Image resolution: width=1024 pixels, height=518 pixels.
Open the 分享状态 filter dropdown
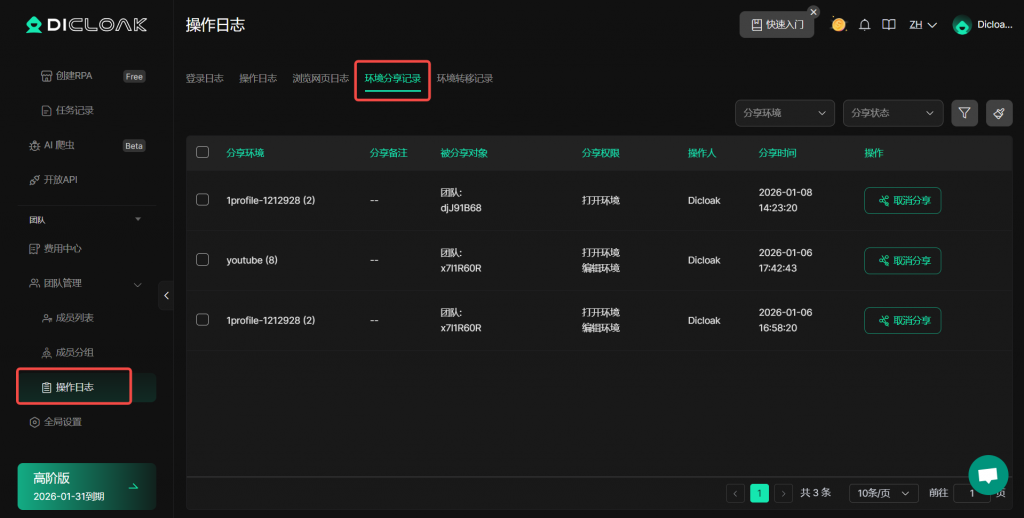(892, 113)
